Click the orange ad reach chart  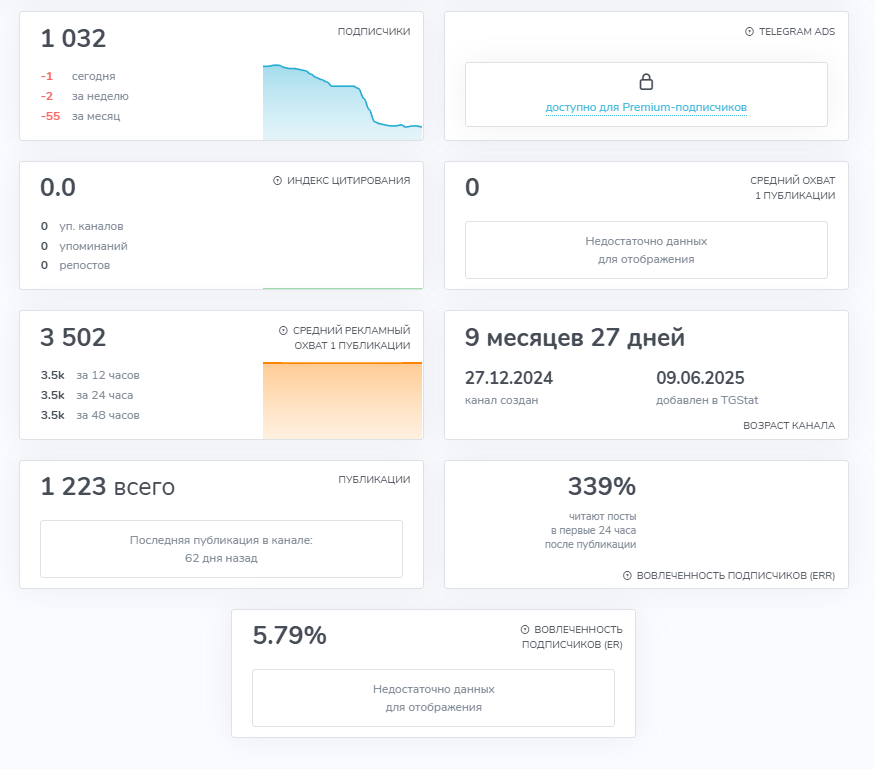click(x=341, y=400)
